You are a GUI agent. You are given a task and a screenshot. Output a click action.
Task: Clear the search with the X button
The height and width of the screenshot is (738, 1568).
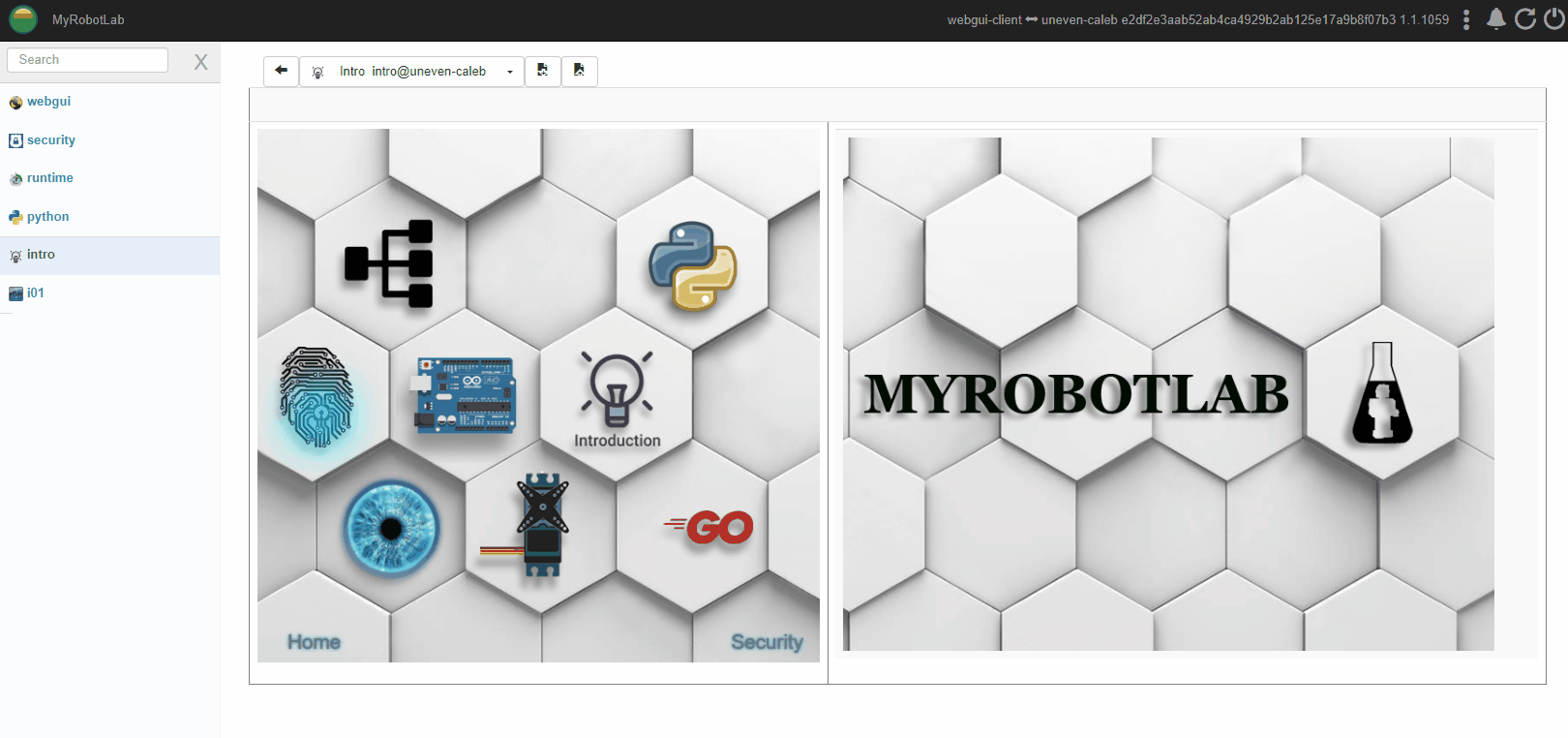point(200,62)
